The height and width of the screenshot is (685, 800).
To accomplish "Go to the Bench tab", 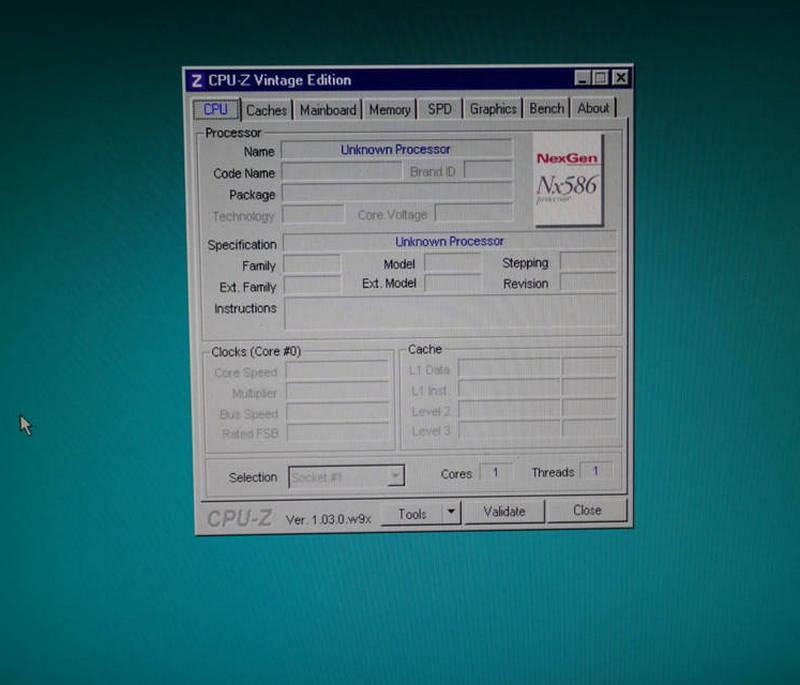I will [x=546, y=108].
